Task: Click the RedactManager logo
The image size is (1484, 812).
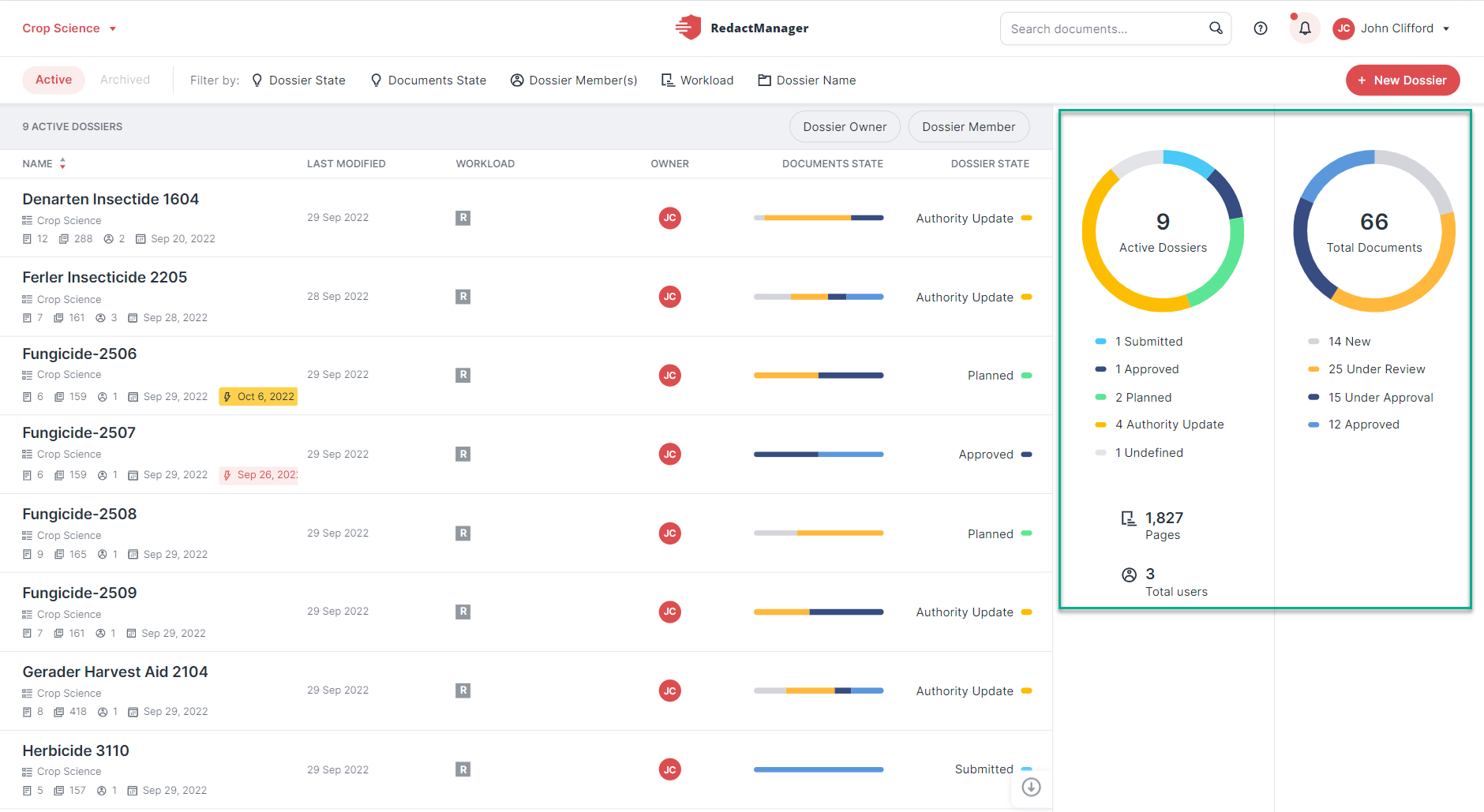Action: [x=741, y=28]
